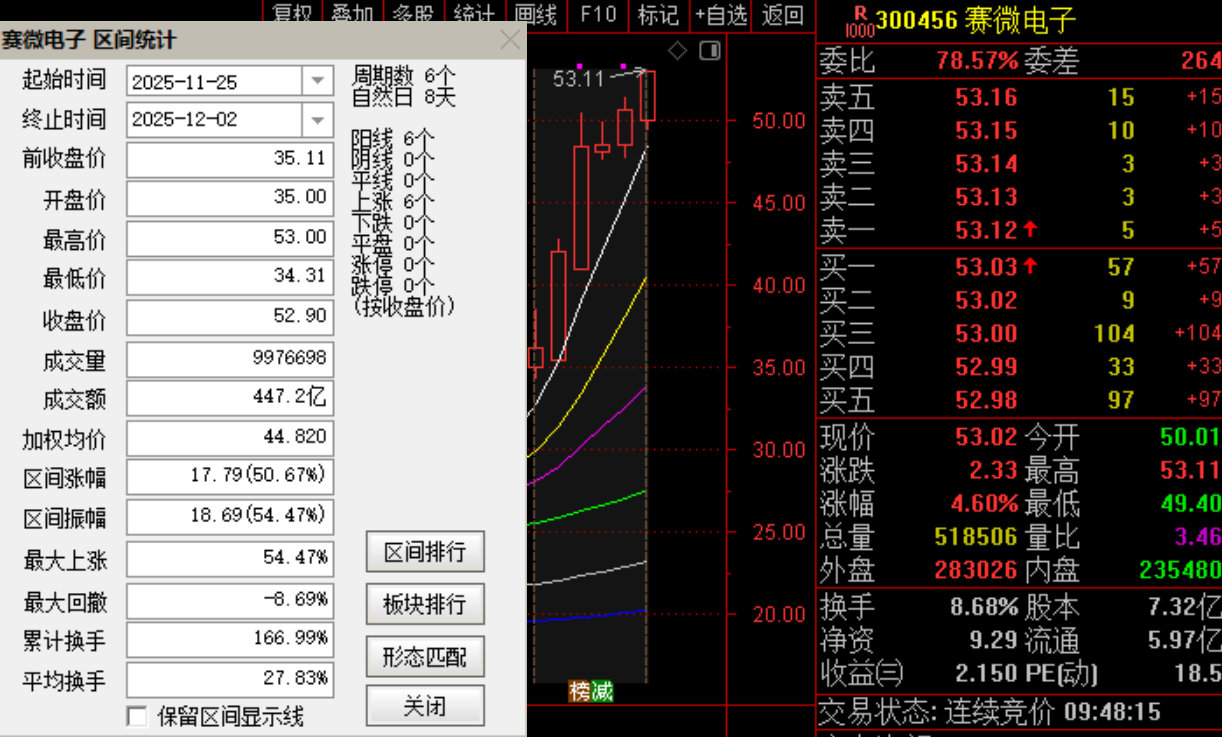Image resolution: width=1222 pixels, height=737 pixels.
Task: Click the 涨幅 value 4.60%
Action: click(984, 503)
